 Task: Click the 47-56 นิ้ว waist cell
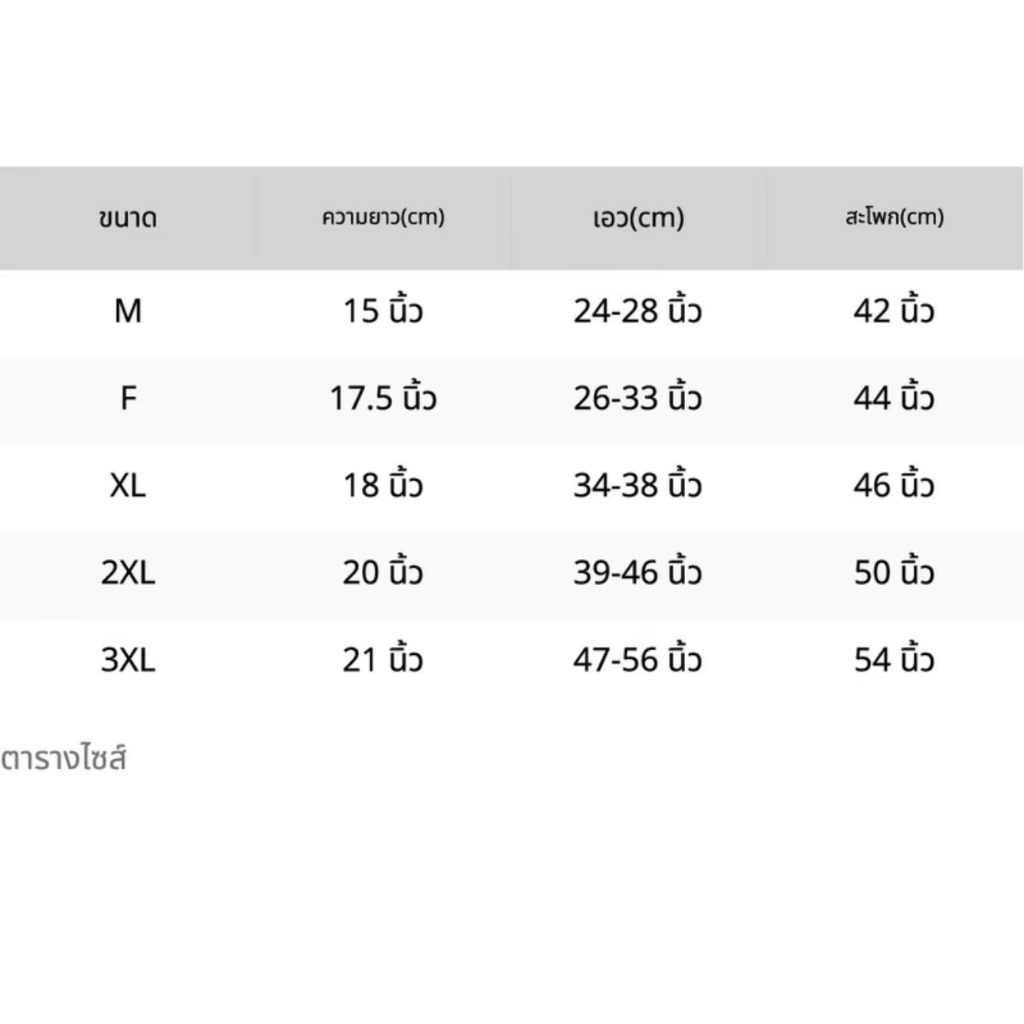(x=638, y=660)
